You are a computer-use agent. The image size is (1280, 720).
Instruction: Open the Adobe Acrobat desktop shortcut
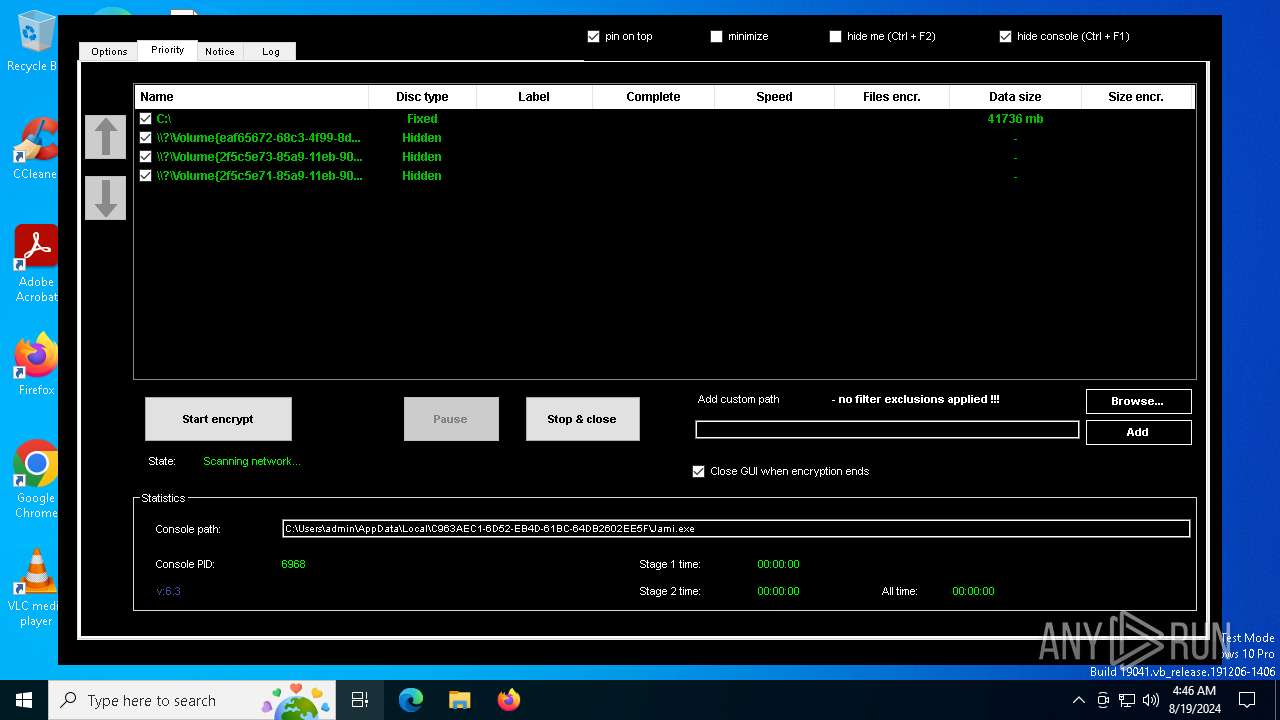[35, 264]
